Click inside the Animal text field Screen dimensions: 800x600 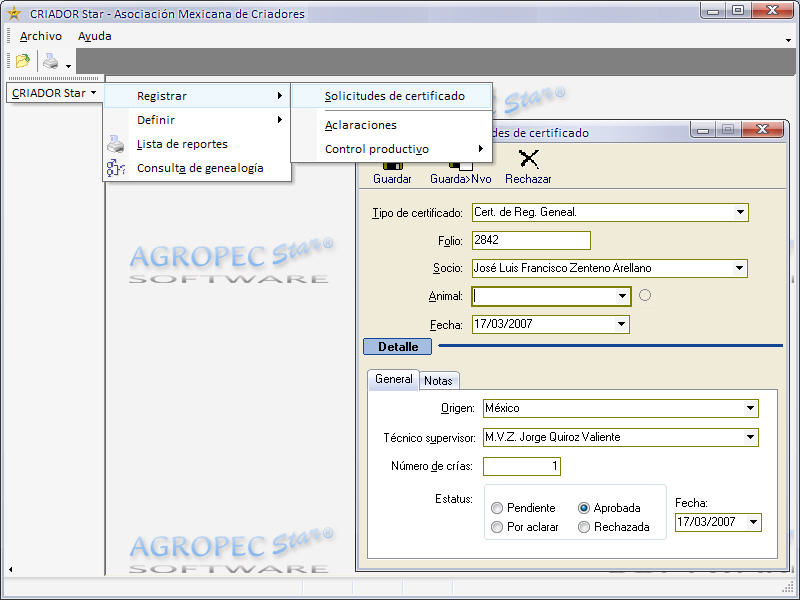[x=544, y=296]
